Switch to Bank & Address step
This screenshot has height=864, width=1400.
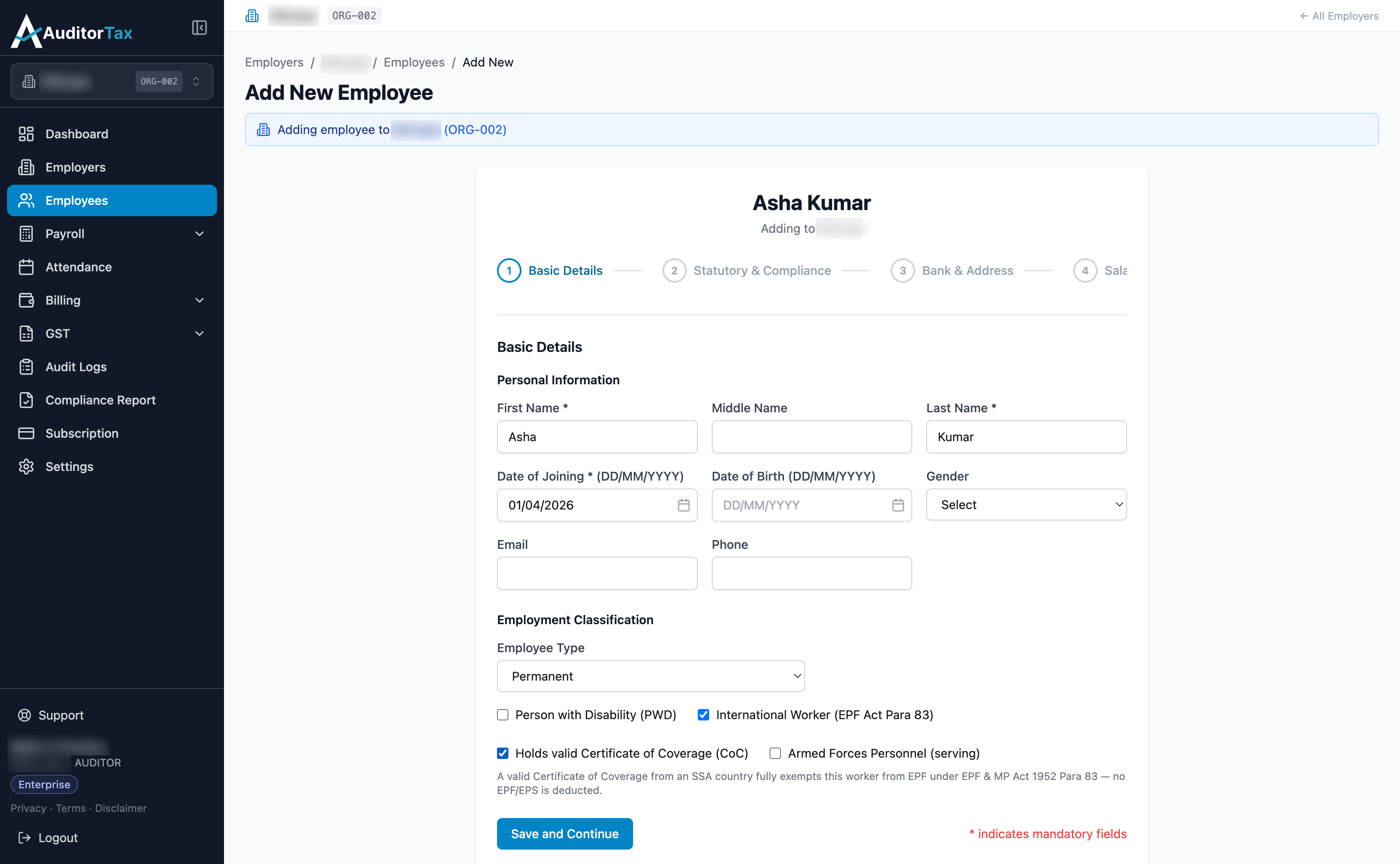[968, 270]
